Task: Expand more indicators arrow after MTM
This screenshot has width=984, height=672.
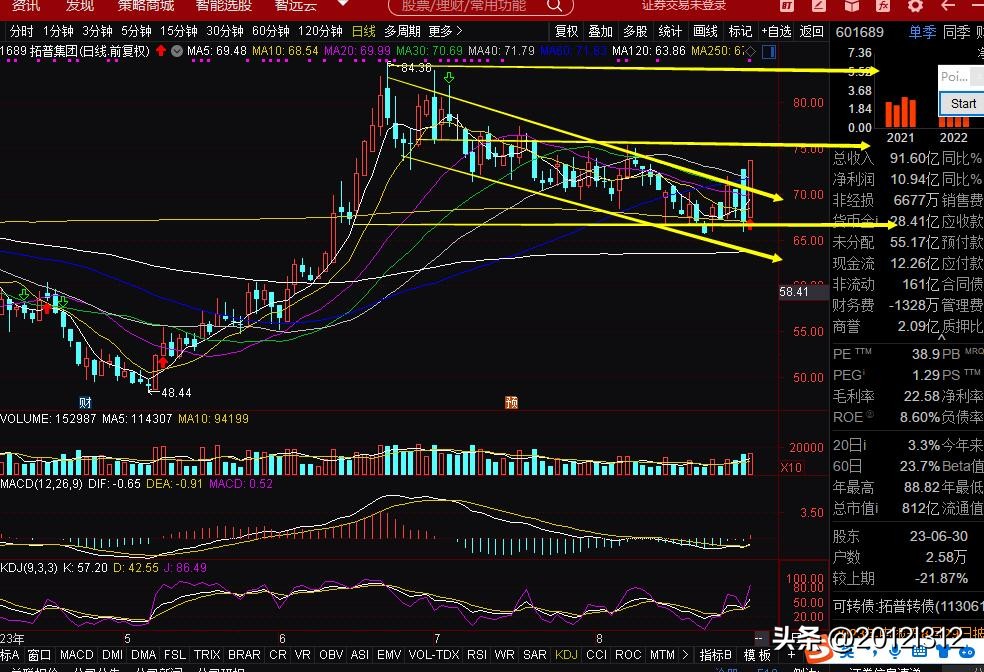Action: click(x=685, y=654)
